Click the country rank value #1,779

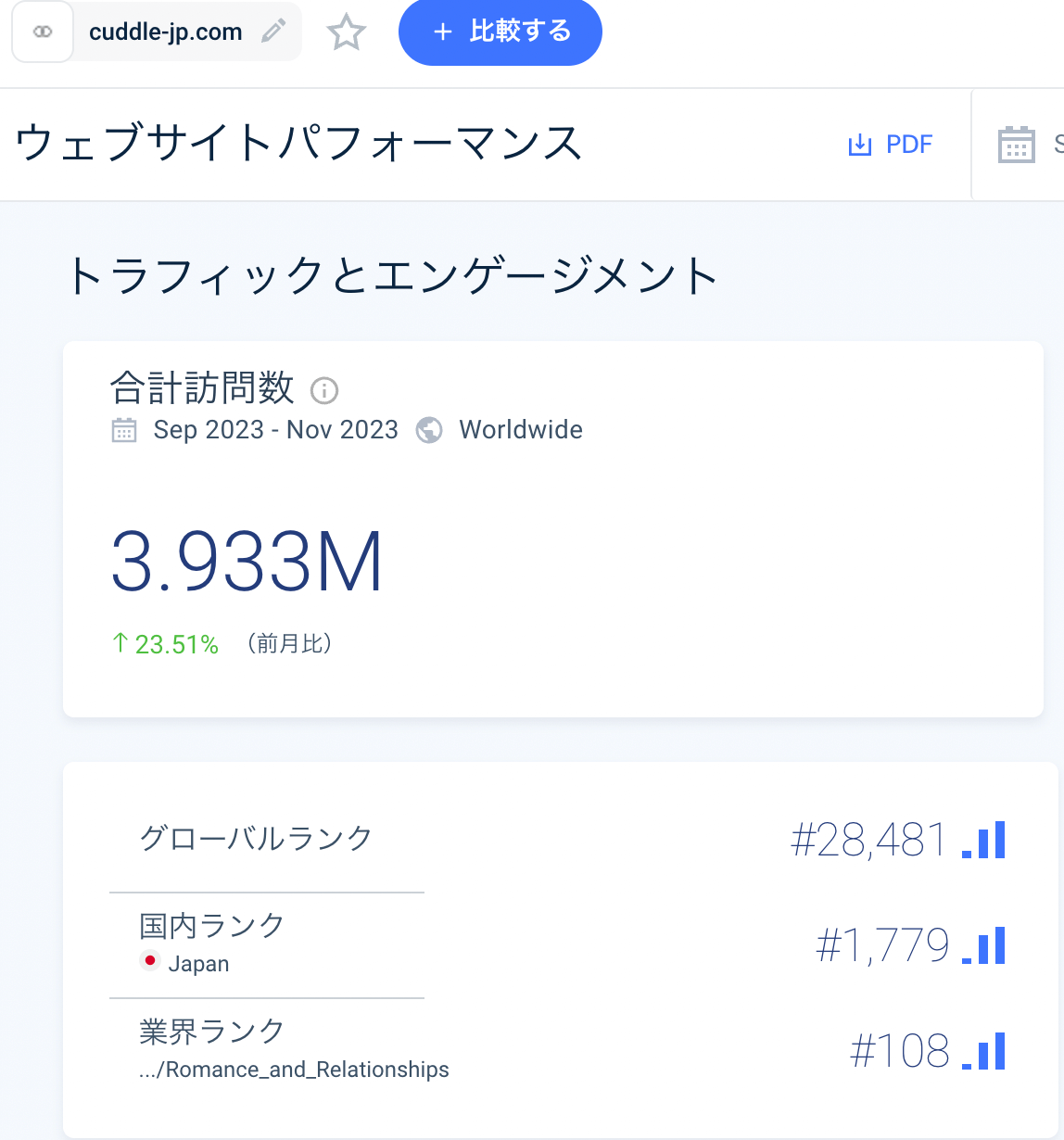pos(882,946)
